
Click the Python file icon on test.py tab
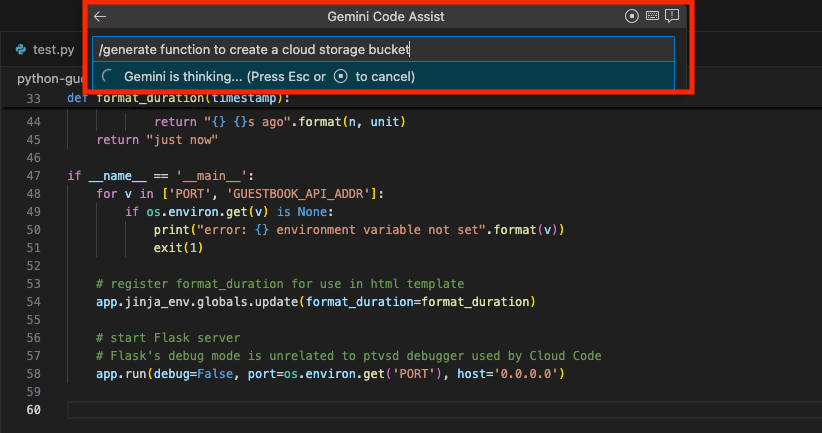tap(20, 49)
